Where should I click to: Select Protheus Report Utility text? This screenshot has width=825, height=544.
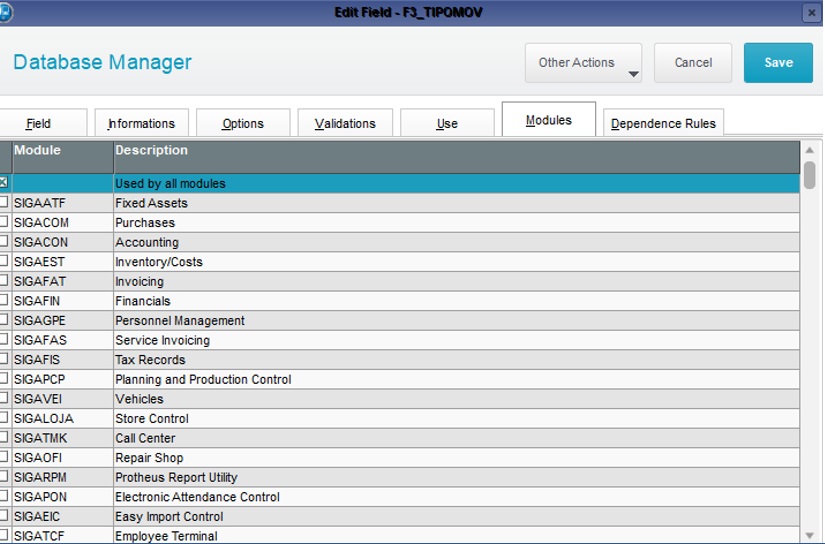click(176, 477)
